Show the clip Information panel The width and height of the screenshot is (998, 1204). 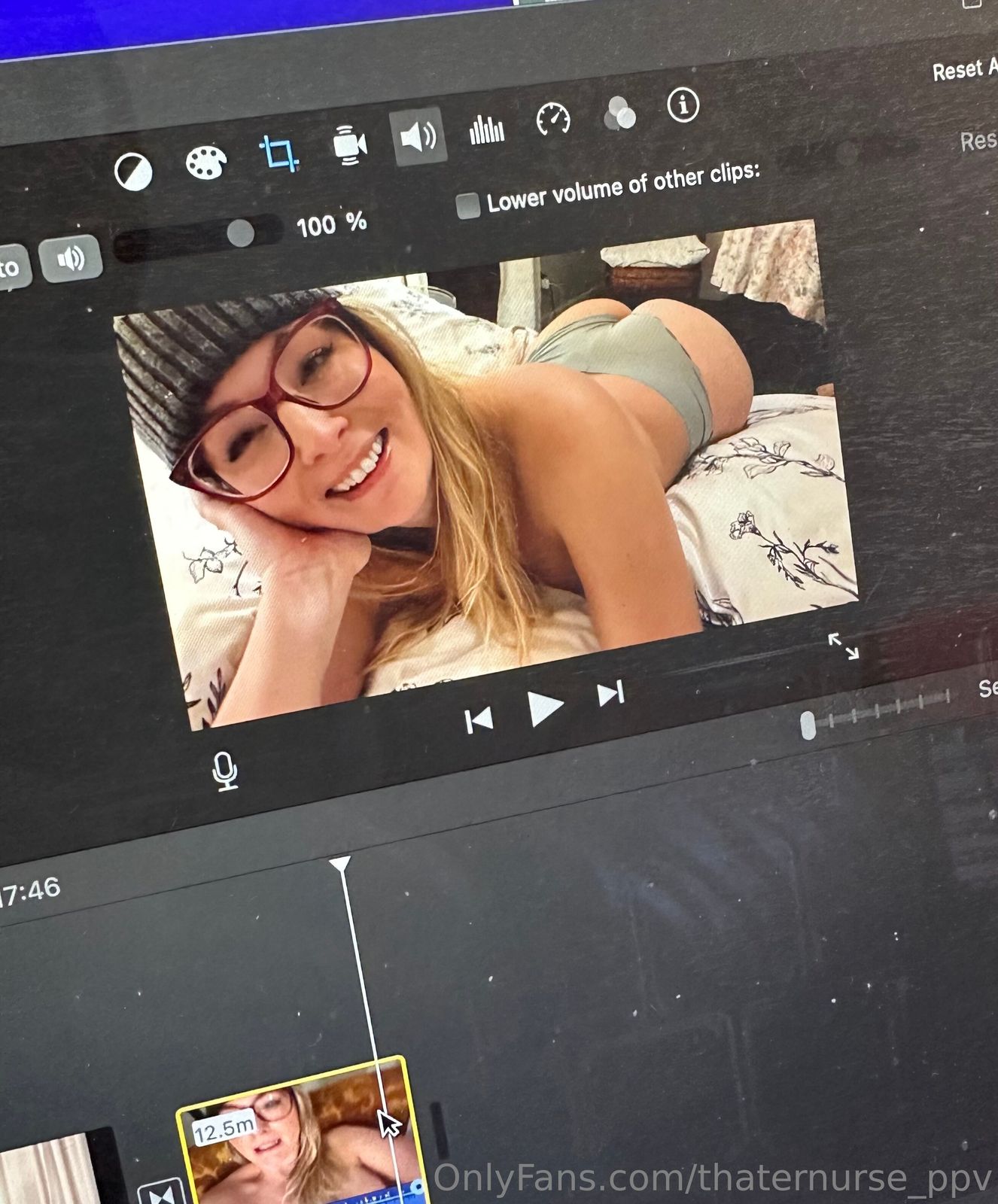[x=683, y=105]
